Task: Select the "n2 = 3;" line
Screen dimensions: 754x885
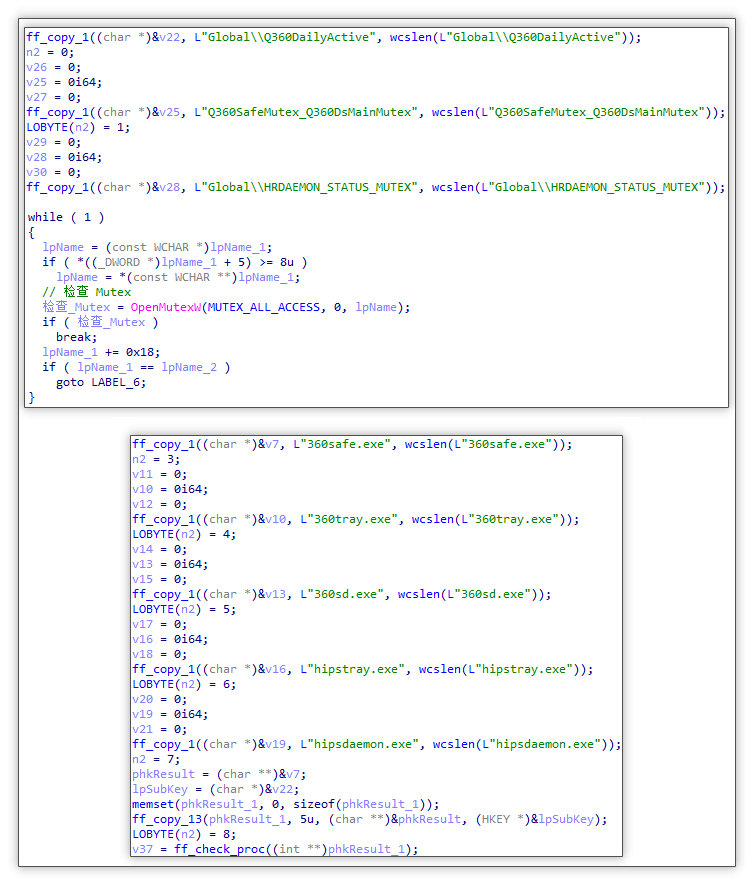Action: (x=156, y=459)
